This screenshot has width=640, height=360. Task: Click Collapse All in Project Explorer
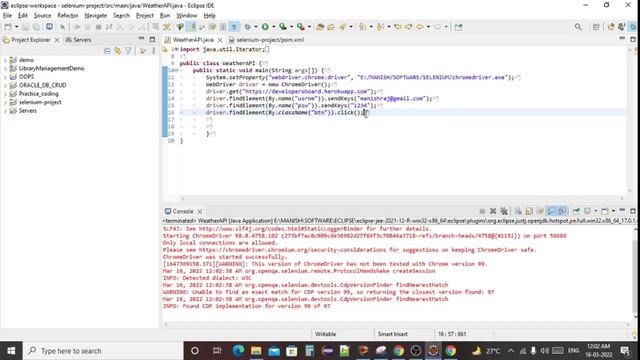[107, 51]
